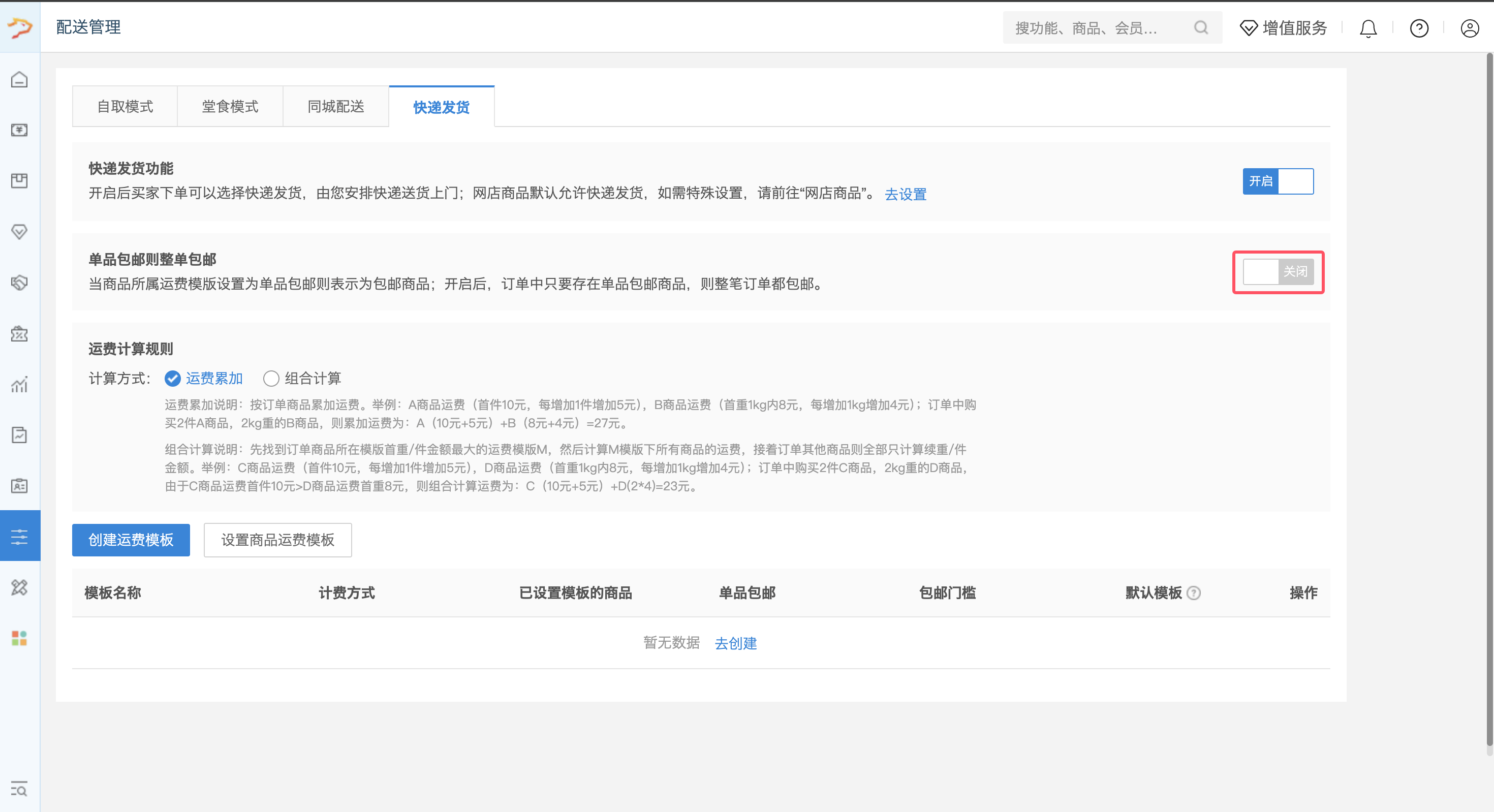The width and height of the screenshot is (1494, 812).
Task: Click the 创建运费模板 button
Action: point(131,540)
